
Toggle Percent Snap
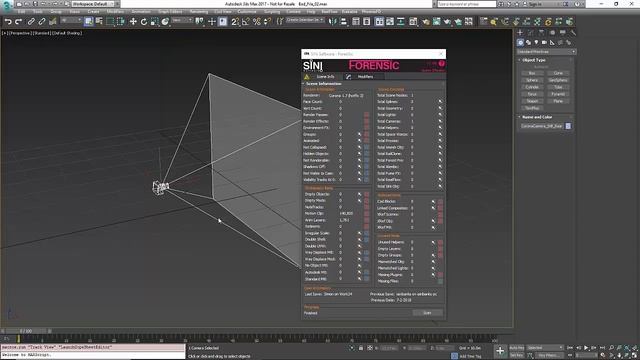click(256, 22)
